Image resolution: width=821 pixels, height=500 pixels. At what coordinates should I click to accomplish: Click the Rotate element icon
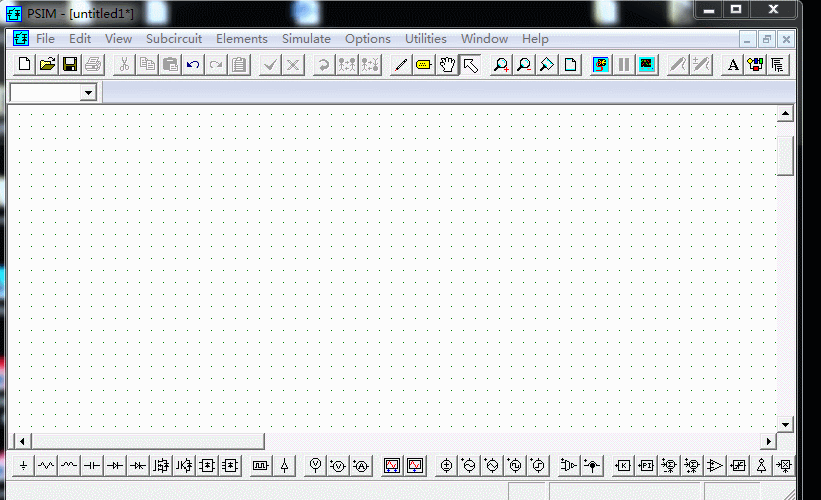tap(324, 65)
